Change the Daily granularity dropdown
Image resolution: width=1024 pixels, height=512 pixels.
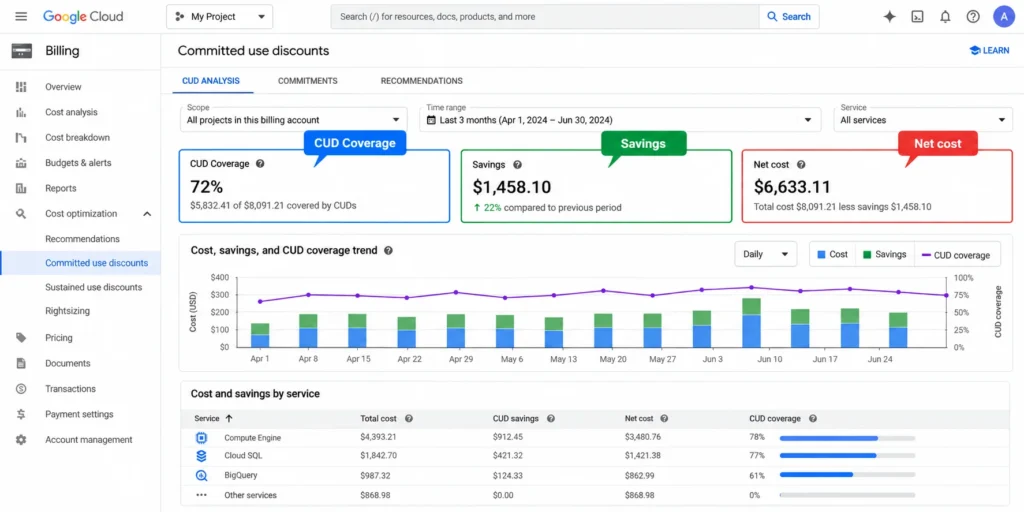click(765, 254)
